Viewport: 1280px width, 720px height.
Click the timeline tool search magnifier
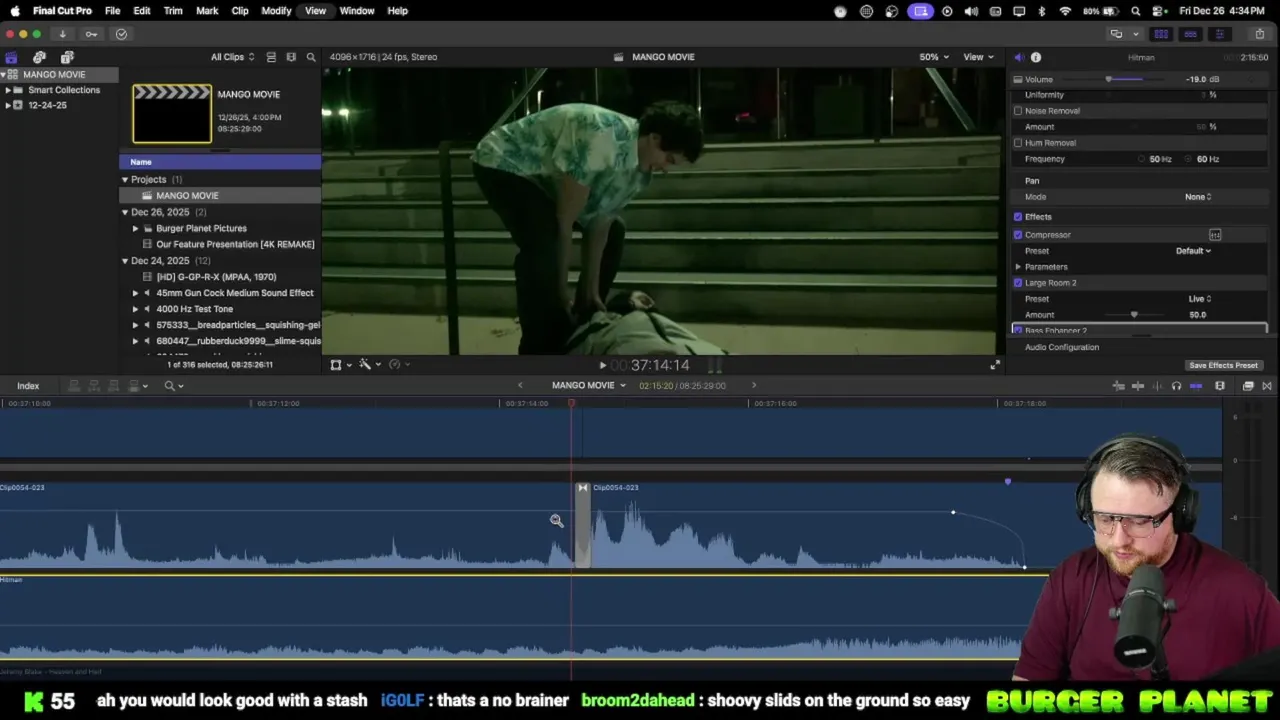point(170,386)
